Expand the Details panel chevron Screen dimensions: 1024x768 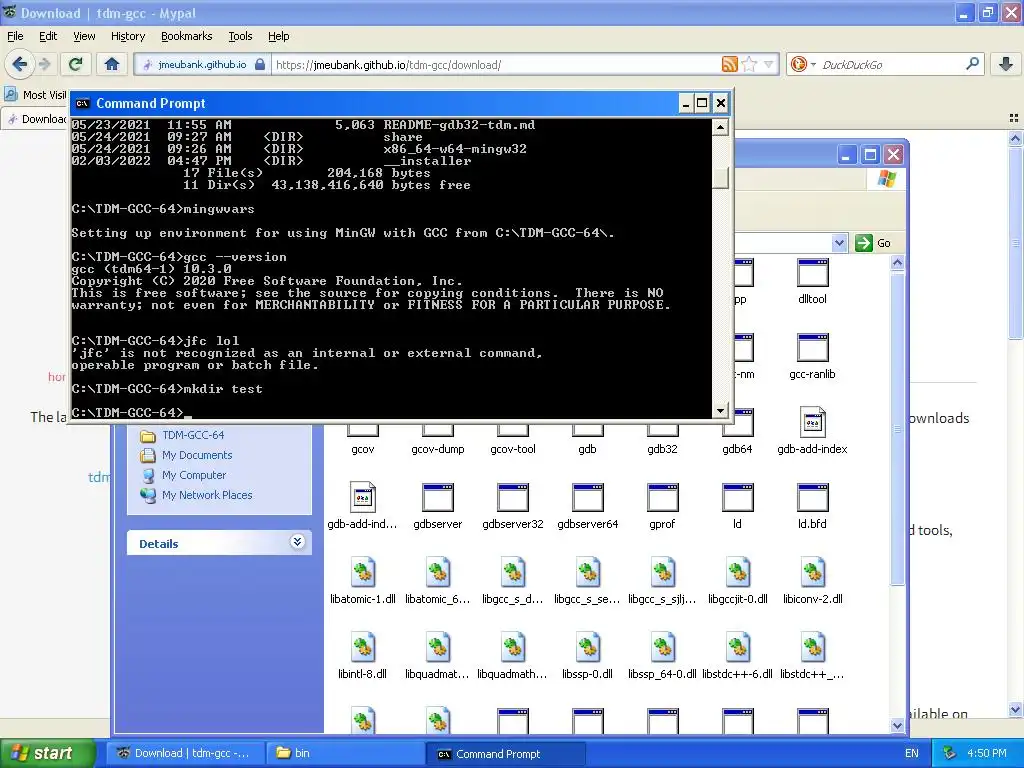point(297,542)
